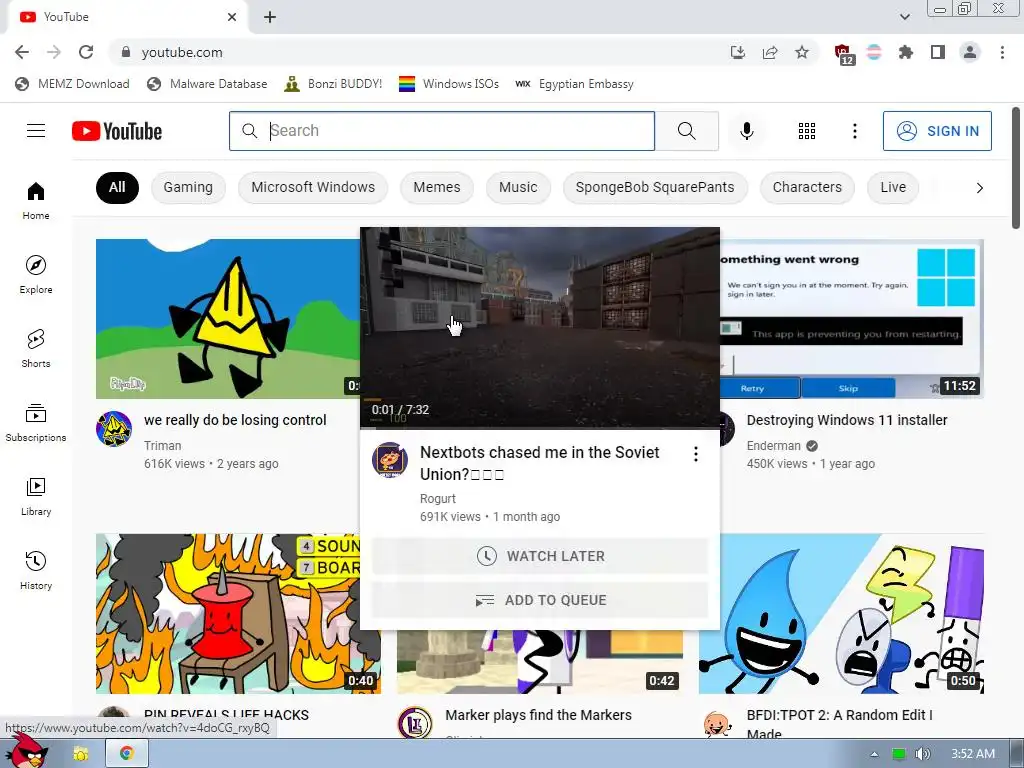Select the SpongeBob SquarePants chip
Viewport: 1024px width, 768px height.
(655, 187)
